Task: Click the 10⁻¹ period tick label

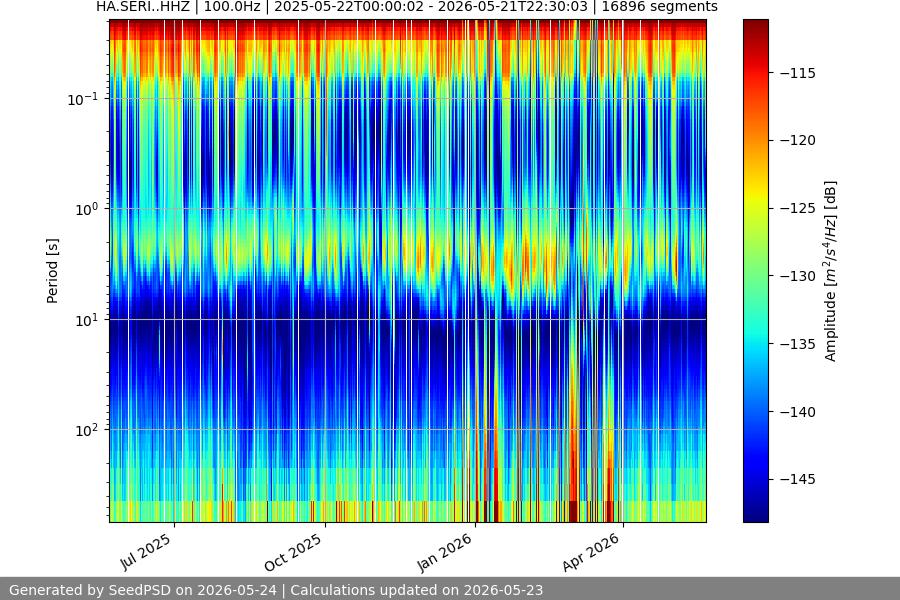Action: 83,99
